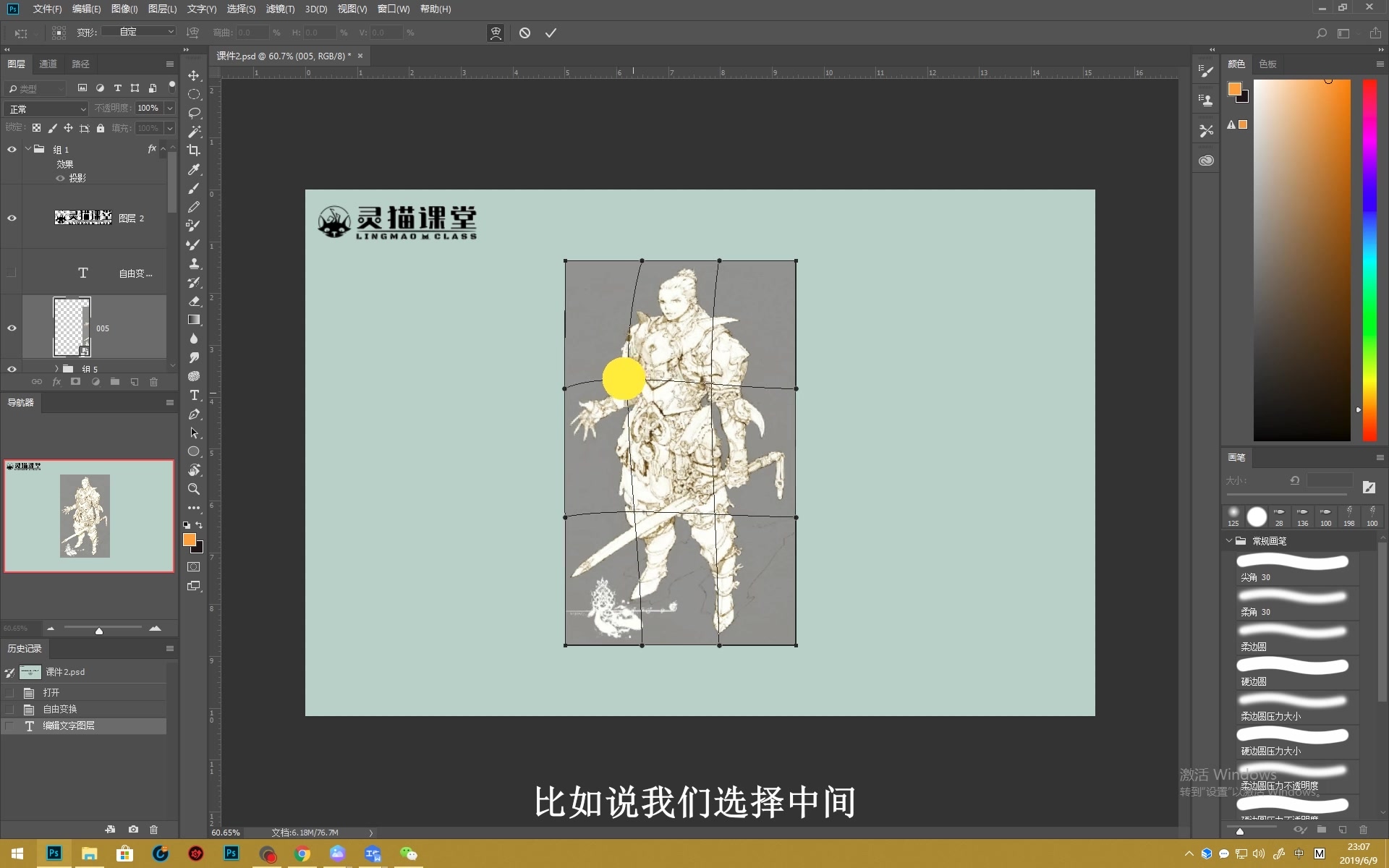The height and width of the screenshot is (868, 1389).
Task: Open WeChat from the taskbar
Action: click(409, 854)
